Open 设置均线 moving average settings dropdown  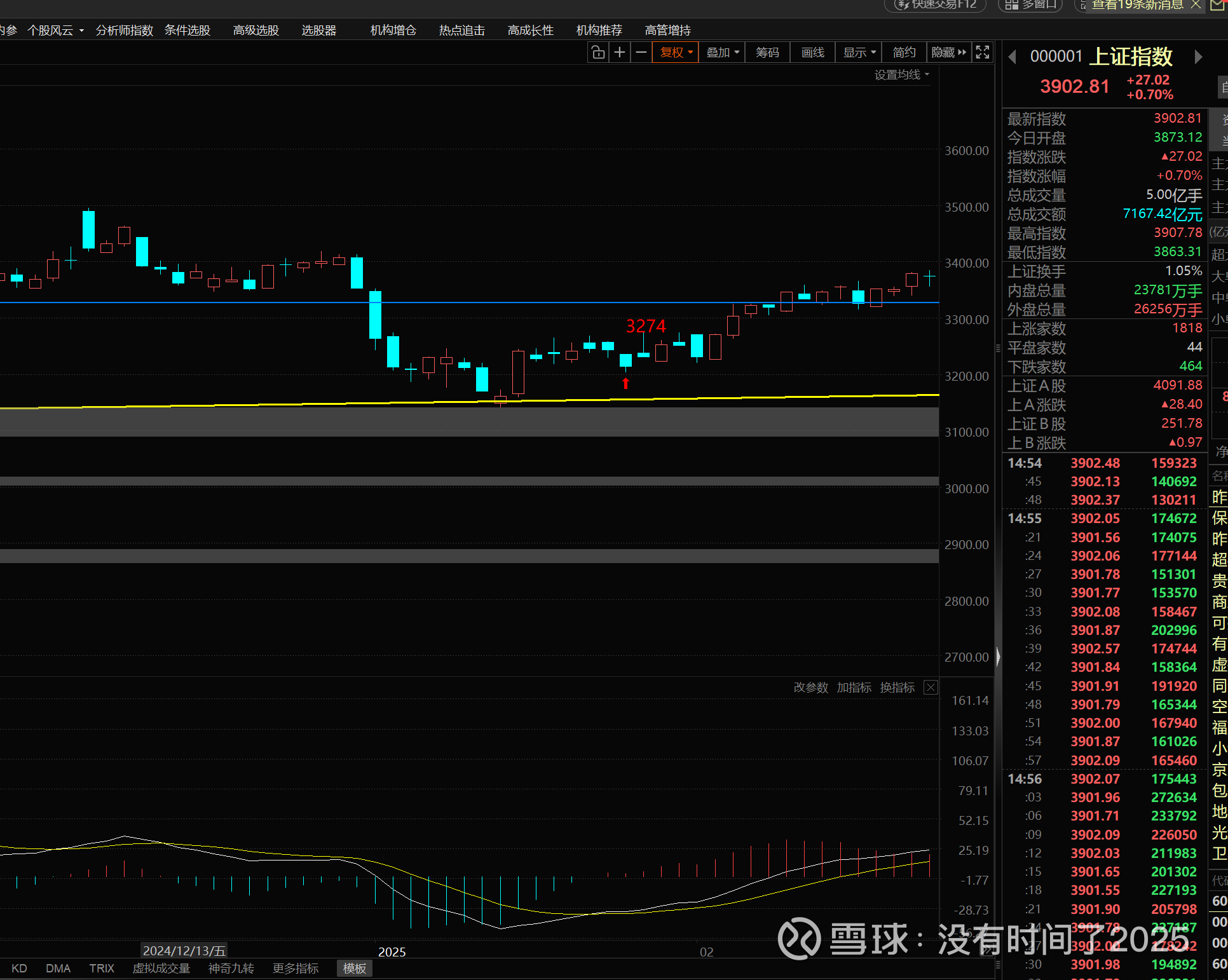(x=901, y=75)
